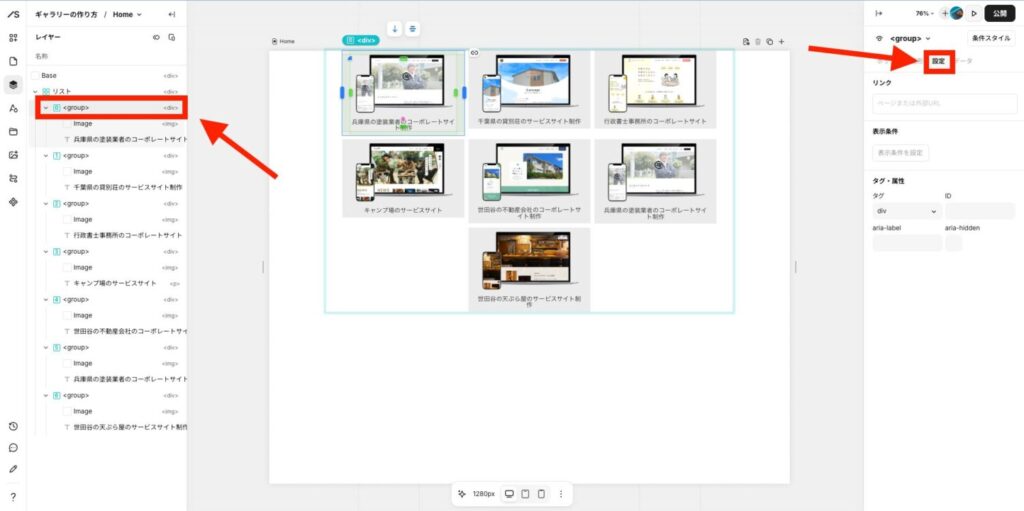Open the Pages panel icon
1024x511 pixels.
pos(13,61)
